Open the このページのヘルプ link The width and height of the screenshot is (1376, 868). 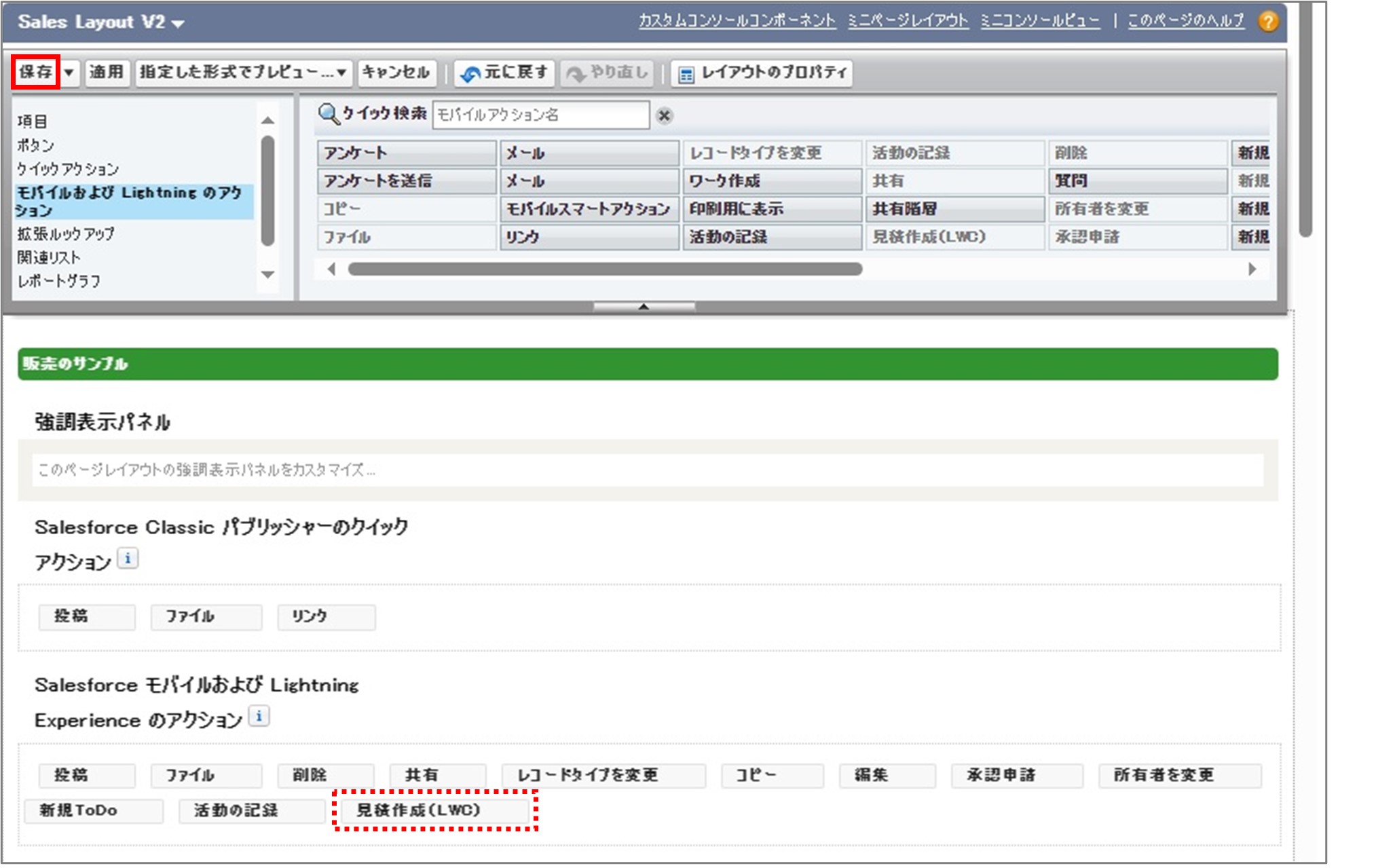(x=1186, y=20)
